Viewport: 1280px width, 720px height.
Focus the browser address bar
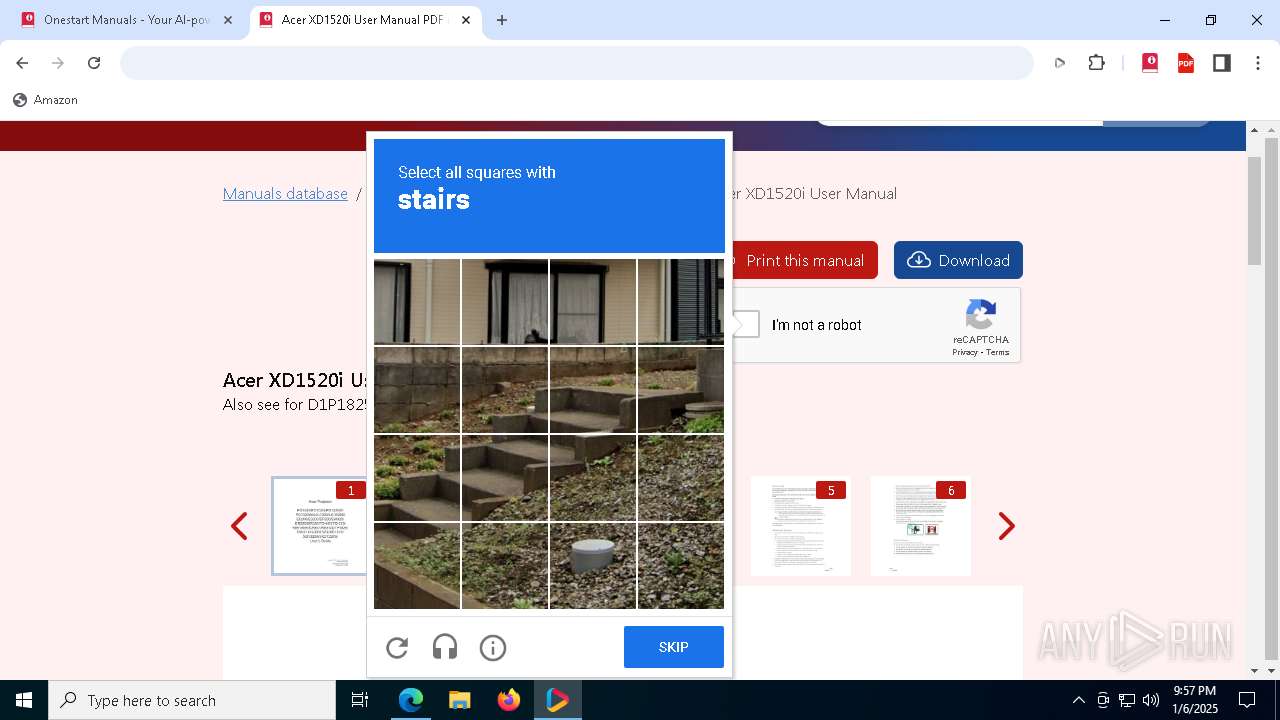click(577, 63)
